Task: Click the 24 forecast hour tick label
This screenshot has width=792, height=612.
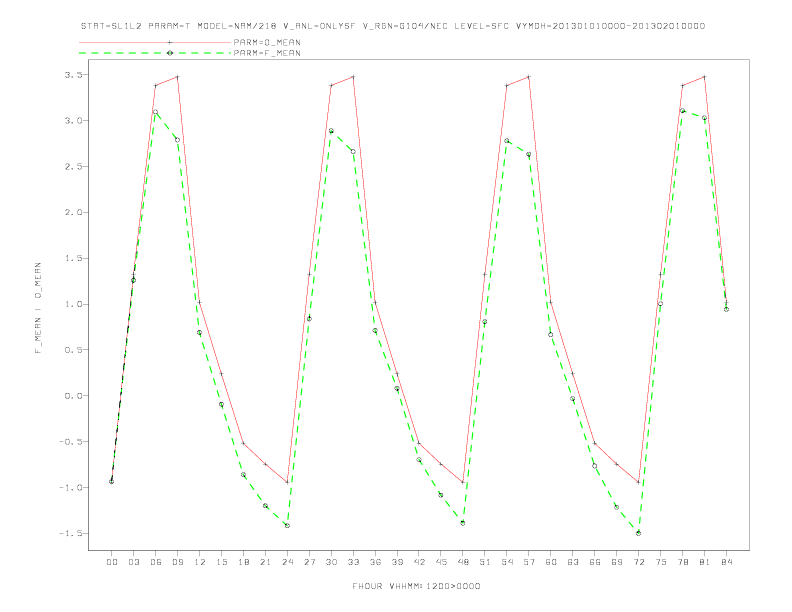Action: 287,562
